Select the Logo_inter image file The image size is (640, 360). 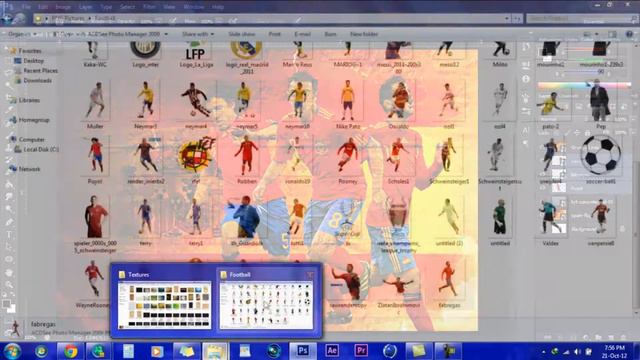coord(145,55)
